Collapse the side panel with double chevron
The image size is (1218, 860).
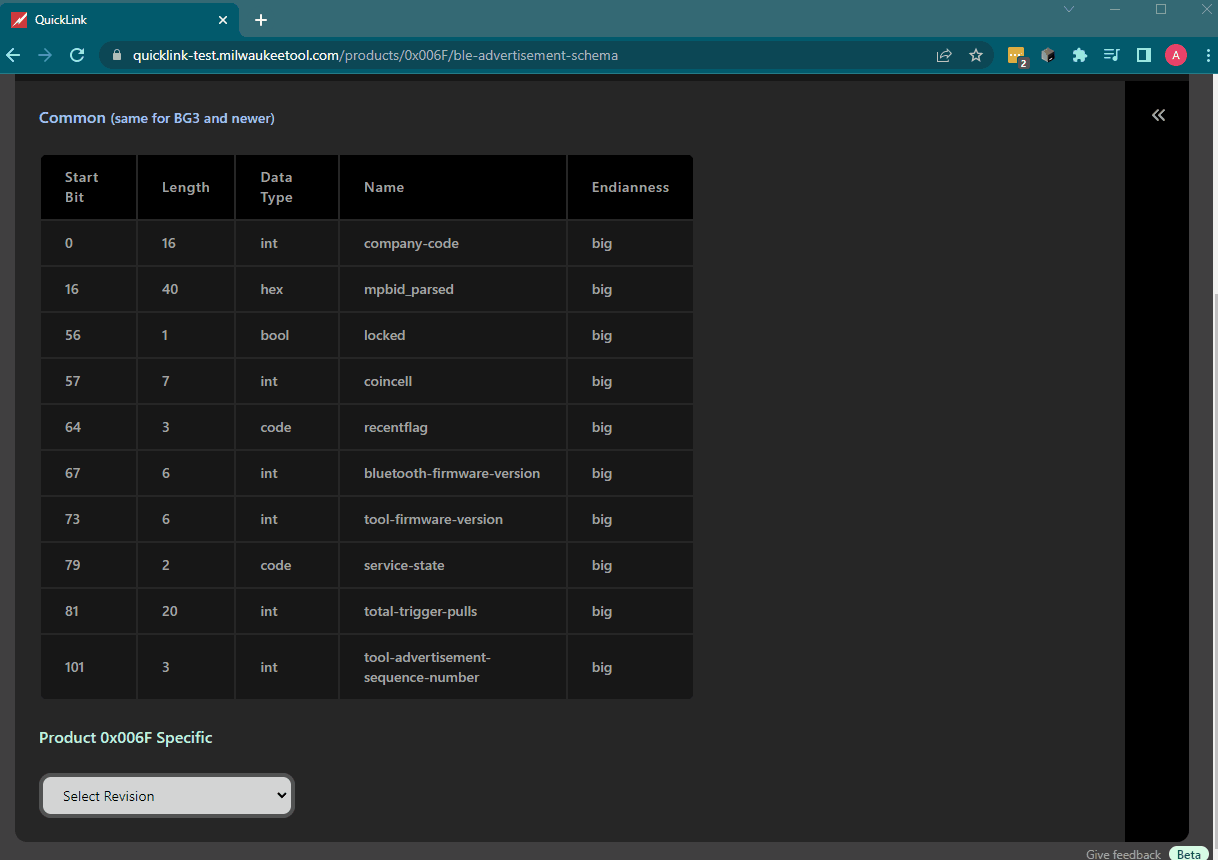click(1158, 115)
